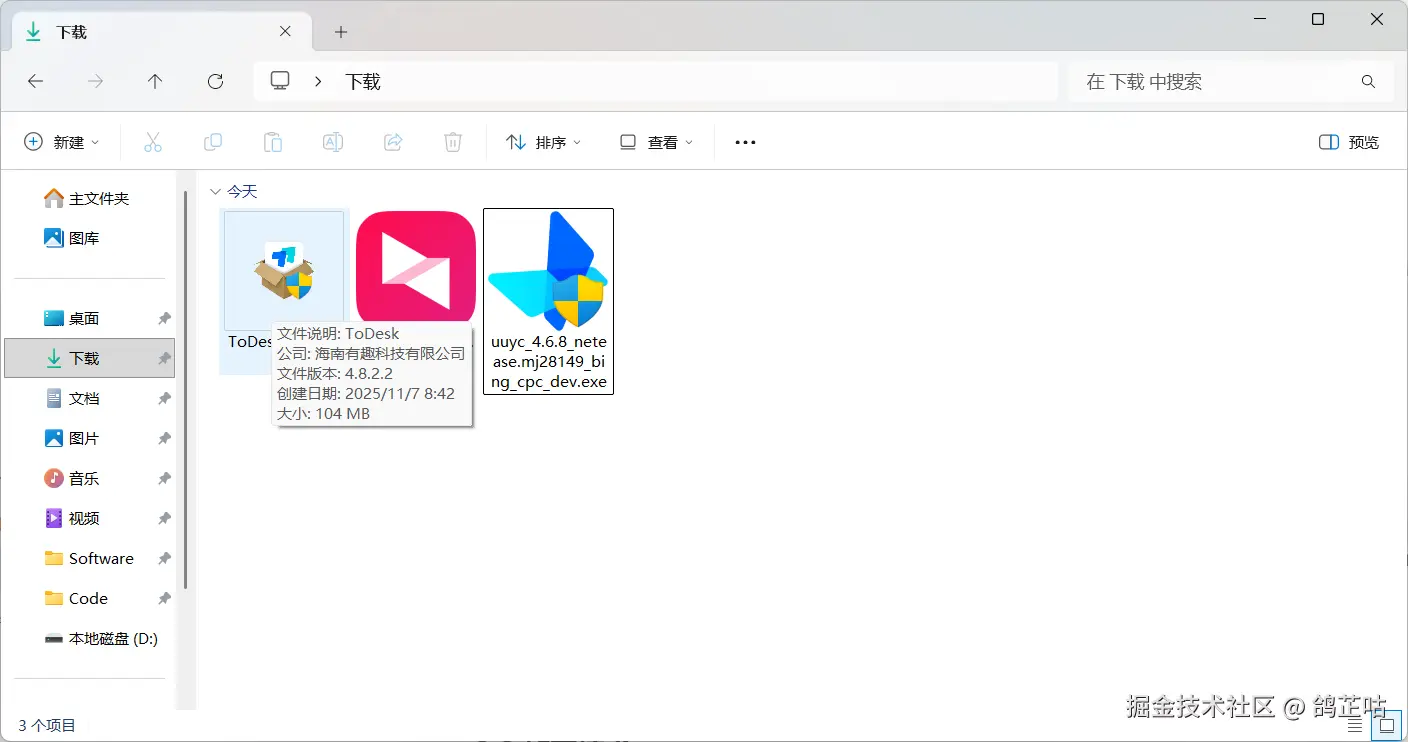Open the 排序 sort dropdown
Screen dimensions: 1408x742
(x=544, y=143)
